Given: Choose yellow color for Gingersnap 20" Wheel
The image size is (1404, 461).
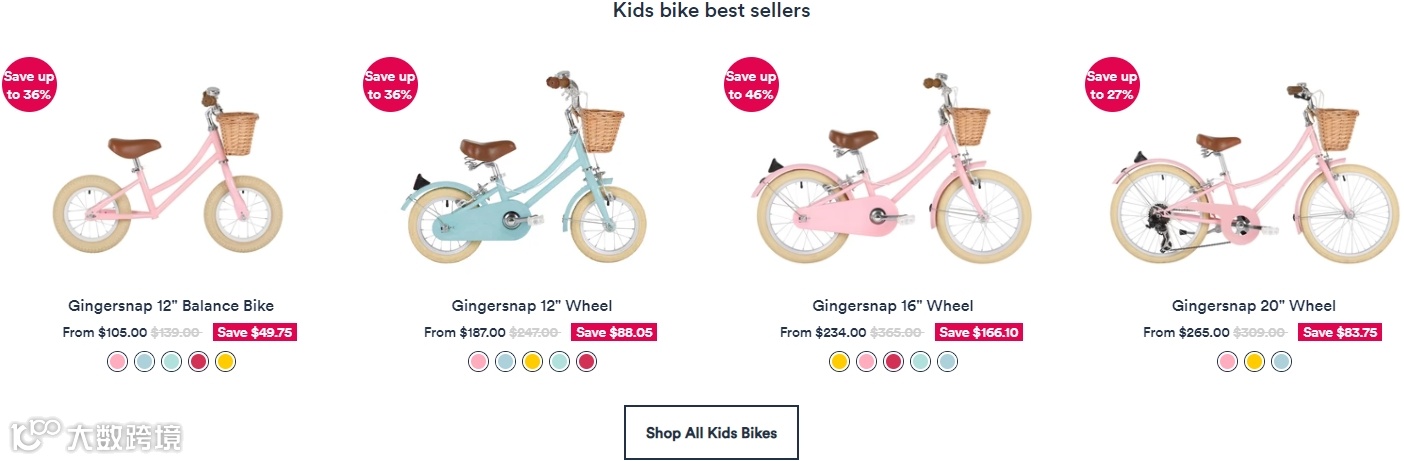Looking at the screenshot, I should (x=1254, y=361).
